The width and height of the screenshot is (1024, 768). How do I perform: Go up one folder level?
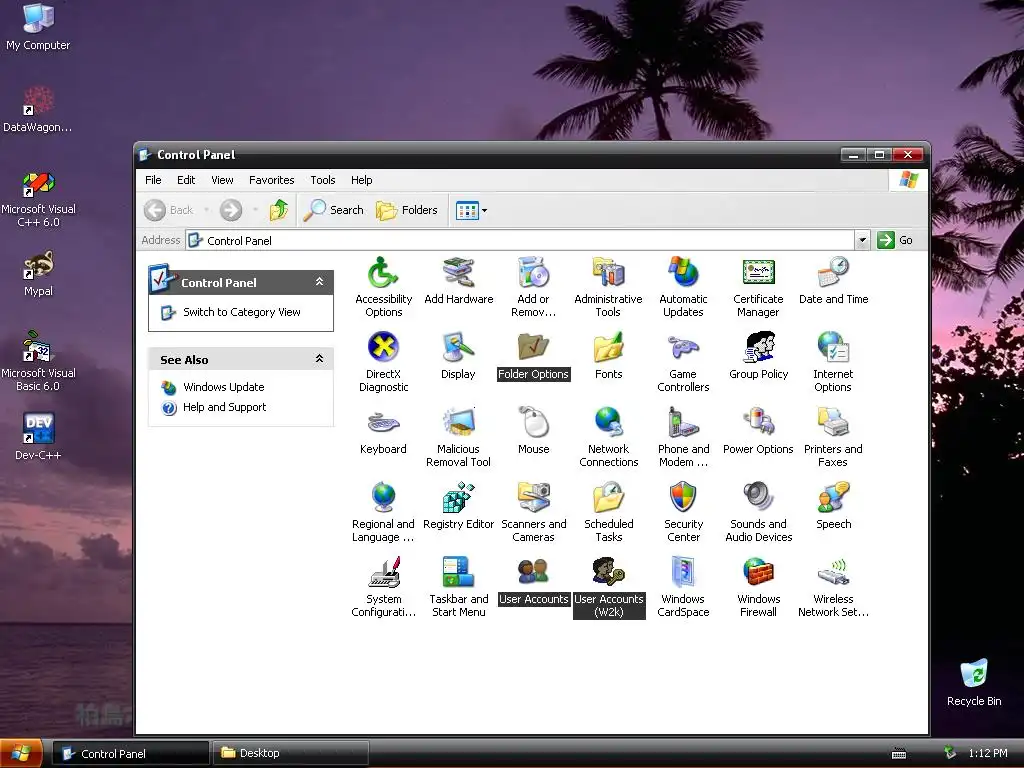pyautogui.click(x=279, y=210)
